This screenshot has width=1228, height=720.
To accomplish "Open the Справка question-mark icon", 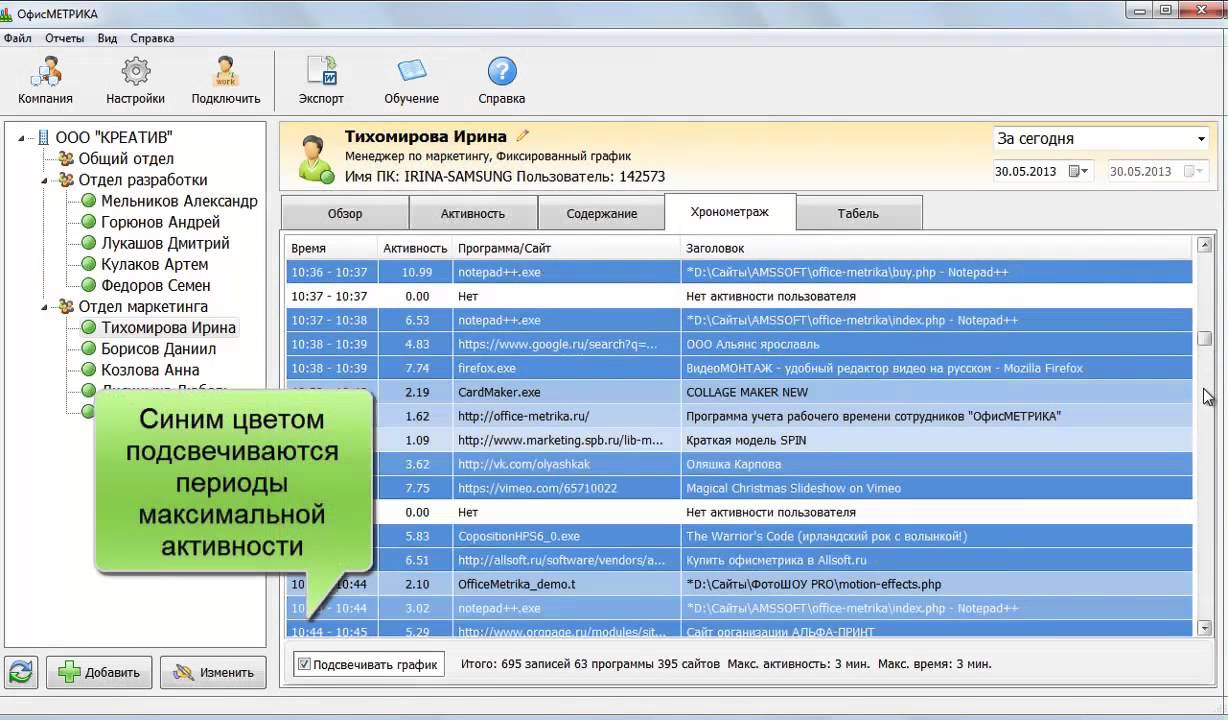I will pos(501,74).
